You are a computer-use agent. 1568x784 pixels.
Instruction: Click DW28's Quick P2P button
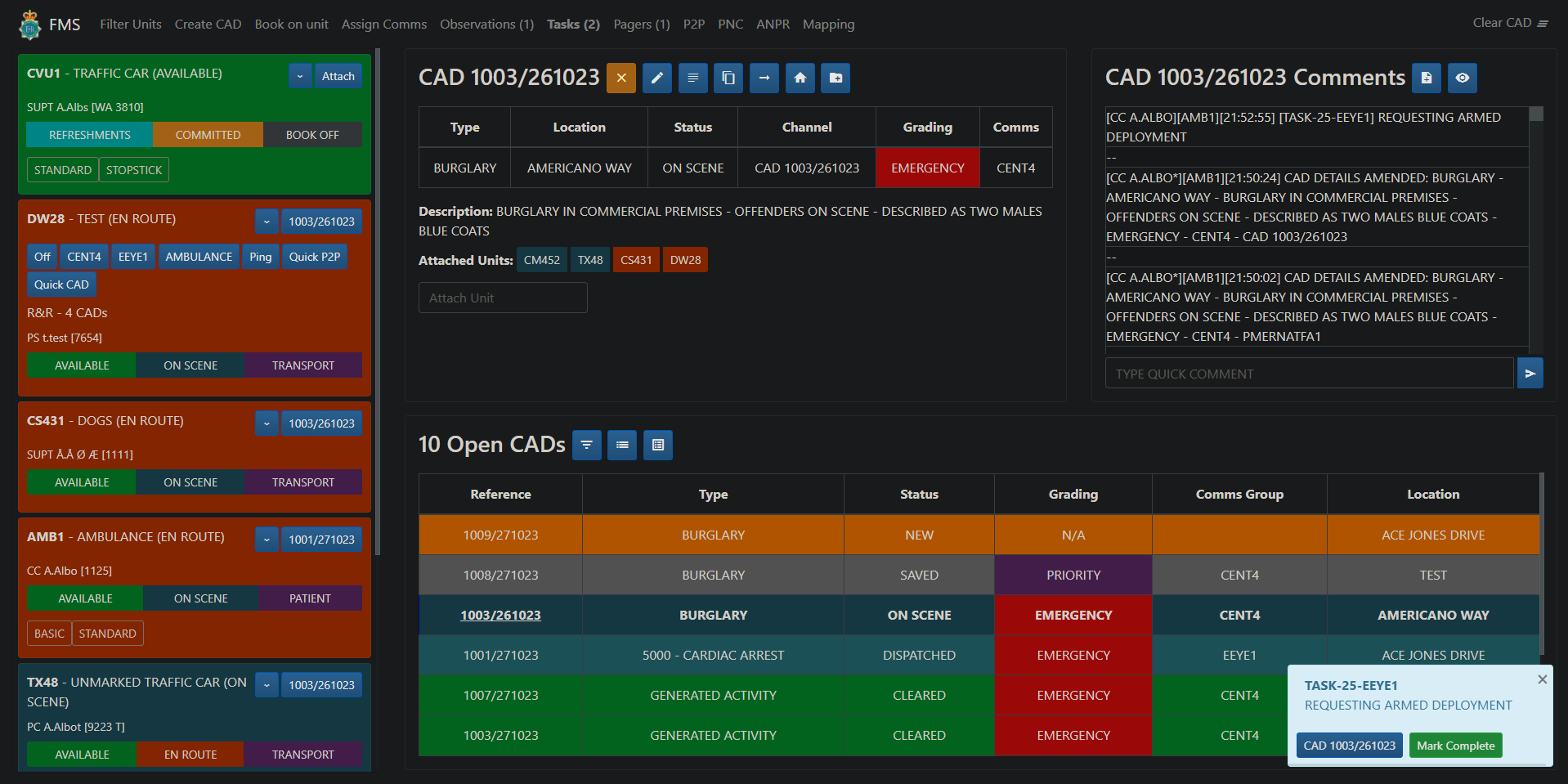pyautogui.click(x=315, y=257)
